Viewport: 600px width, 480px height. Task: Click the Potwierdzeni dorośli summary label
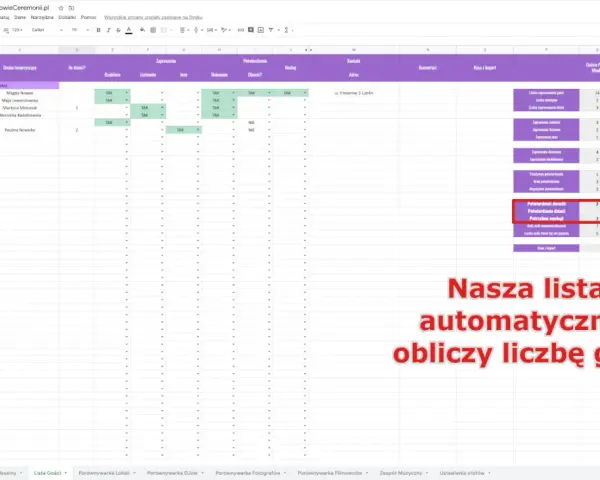(546, 204)
